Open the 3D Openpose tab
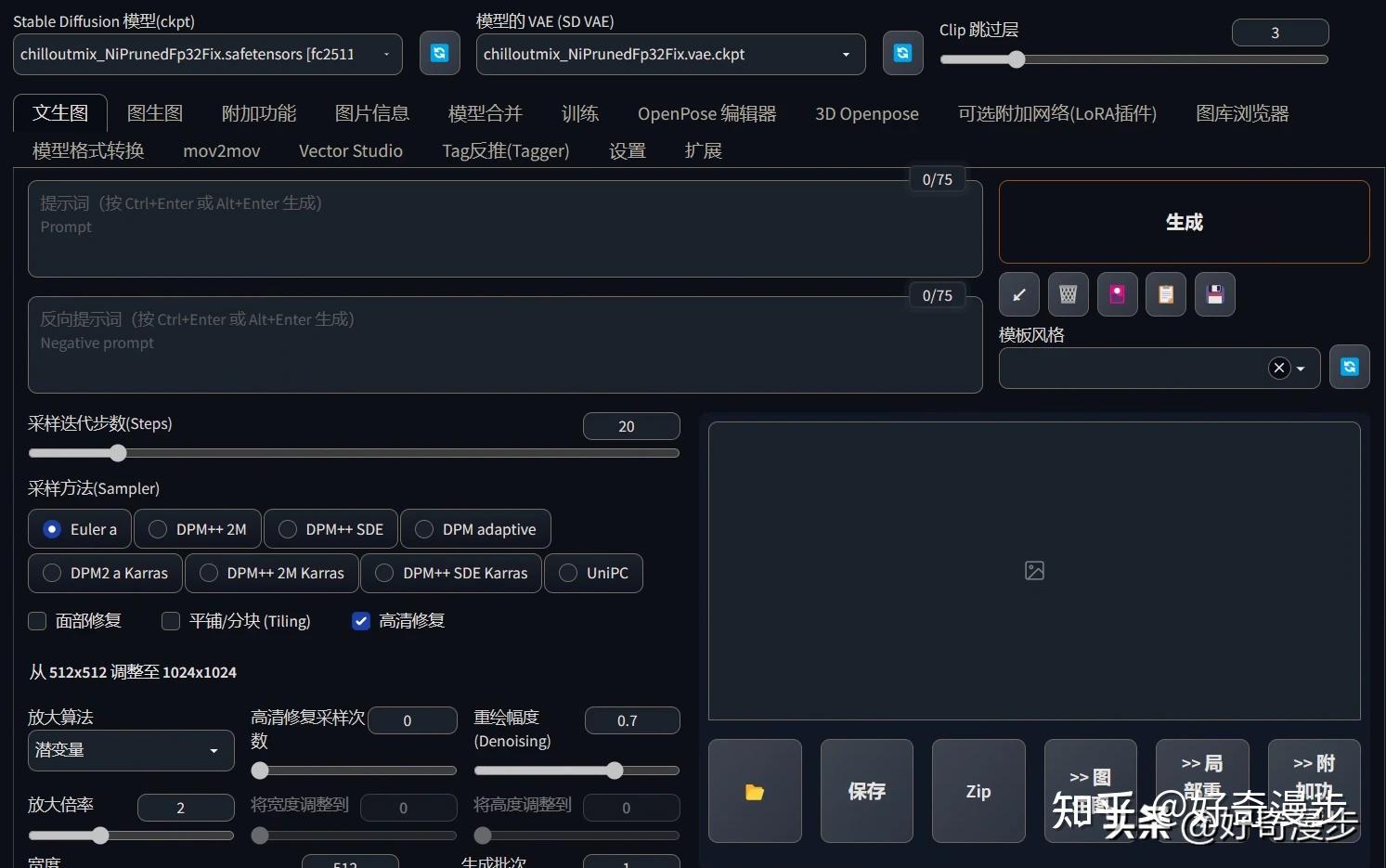 [x=867, y=113]
